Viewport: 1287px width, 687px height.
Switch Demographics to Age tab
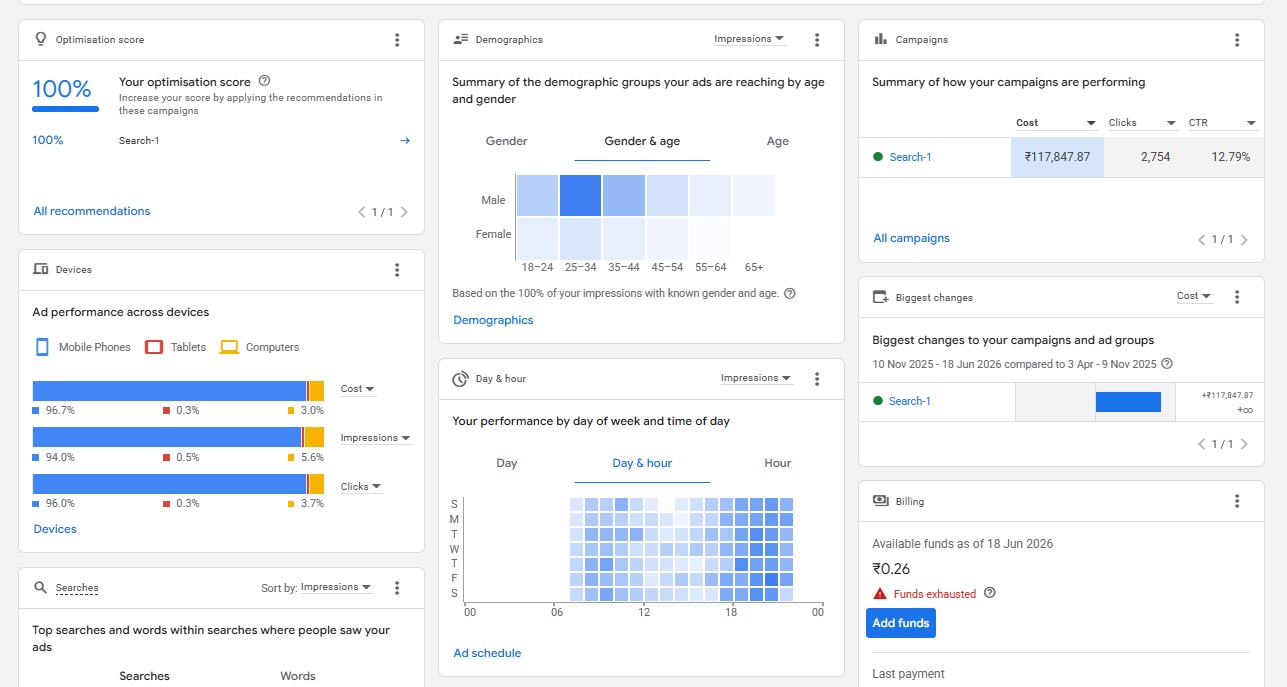(x=778, y=142)
